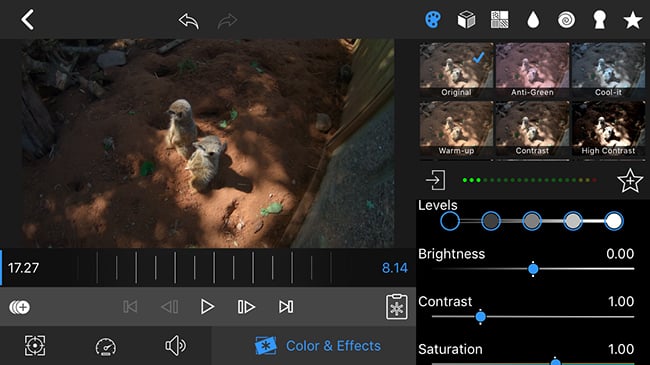Select the mid gray Levels handle
This screenshot has width=650, height=365.
pos(532,221)
